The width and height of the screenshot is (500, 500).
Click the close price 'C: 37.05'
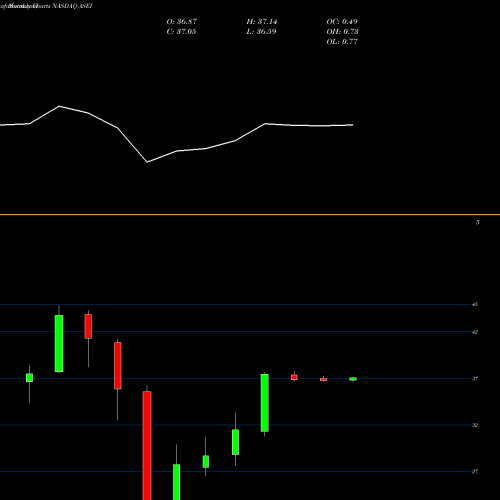pyautogui.click(x=181, y=32)
